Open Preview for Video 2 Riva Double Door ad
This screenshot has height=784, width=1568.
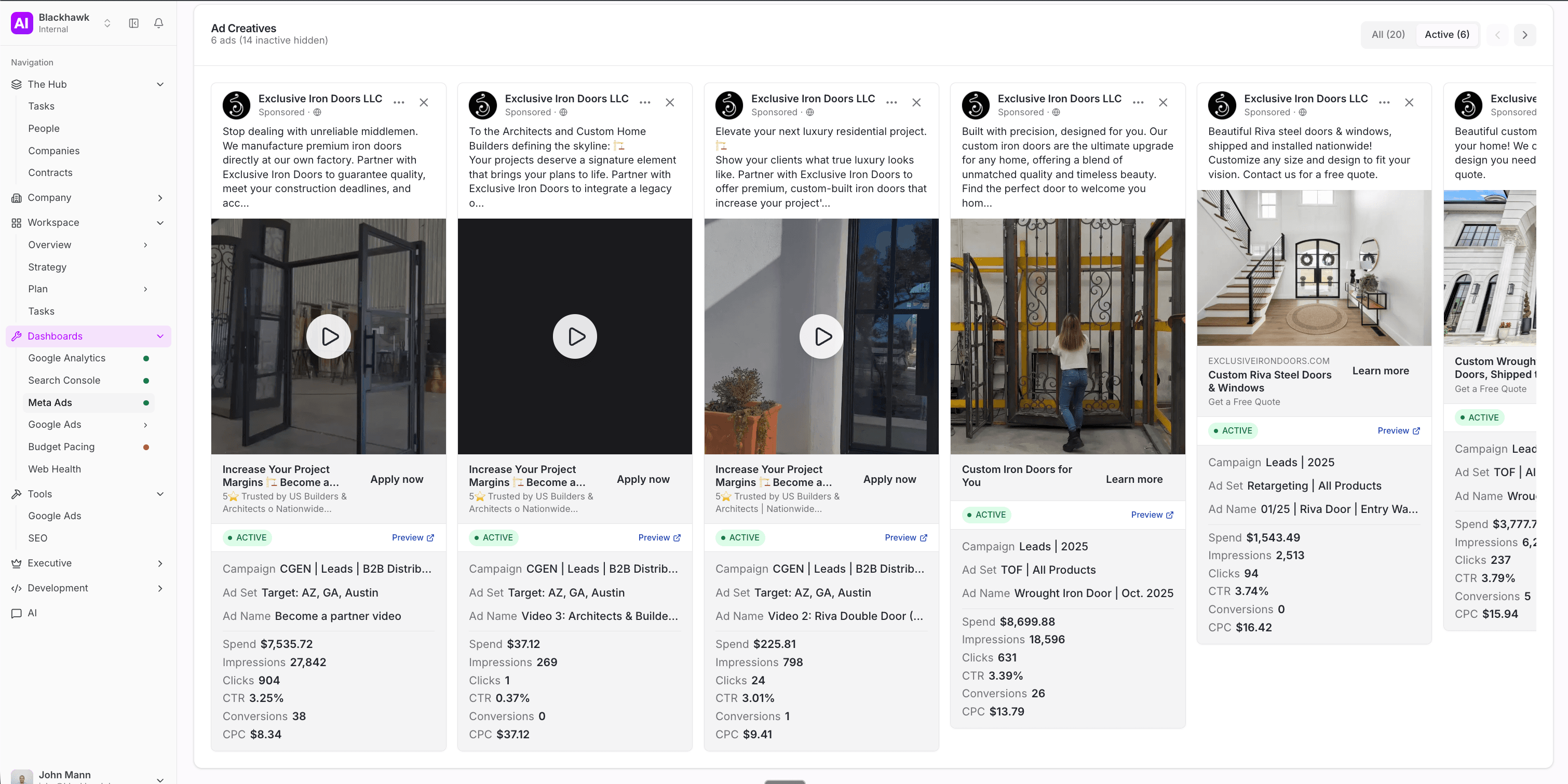[x=905, y=538]
